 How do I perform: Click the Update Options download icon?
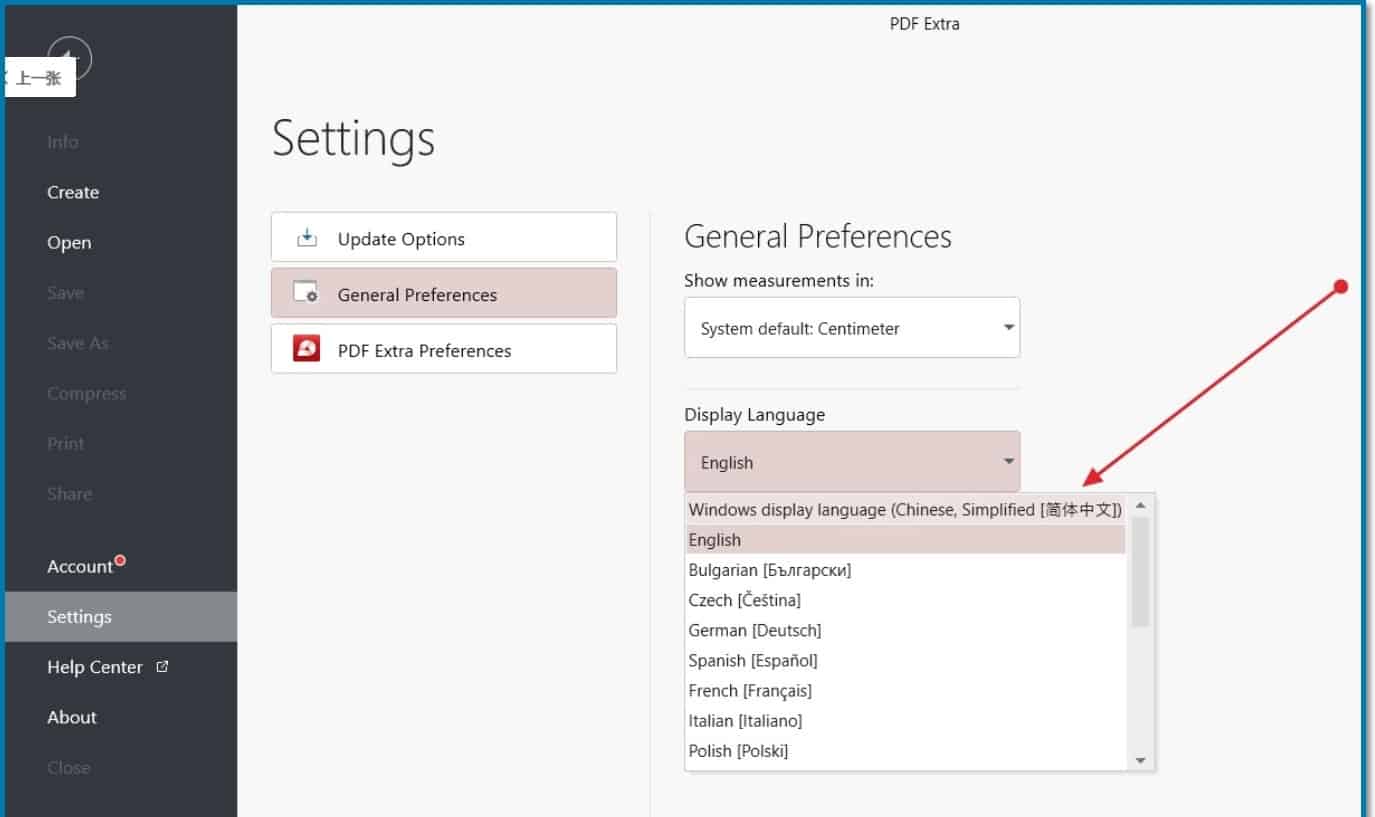pyautogui.click(x=307, y=238)
